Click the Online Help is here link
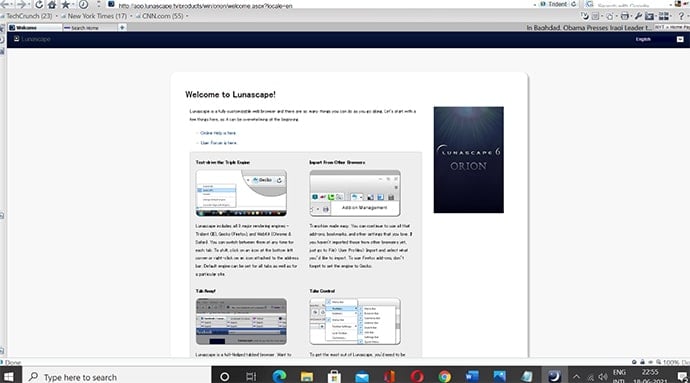The height and width of the screenshot is (383, 690). pyautogui.click(x=218, y=133)
